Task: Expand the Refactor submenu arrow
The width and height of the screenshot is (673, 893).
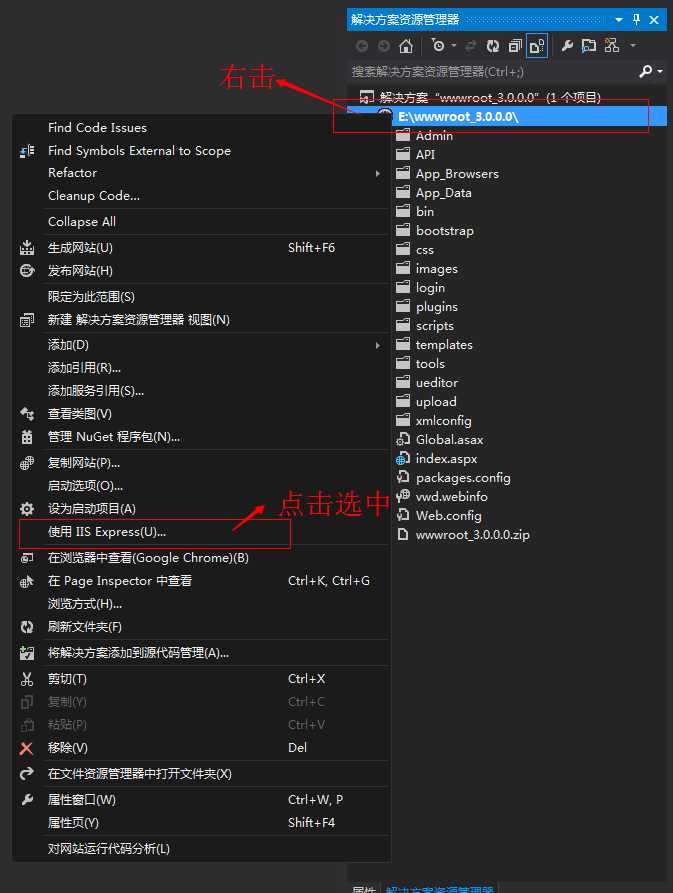Action: [x=377, y=173]
